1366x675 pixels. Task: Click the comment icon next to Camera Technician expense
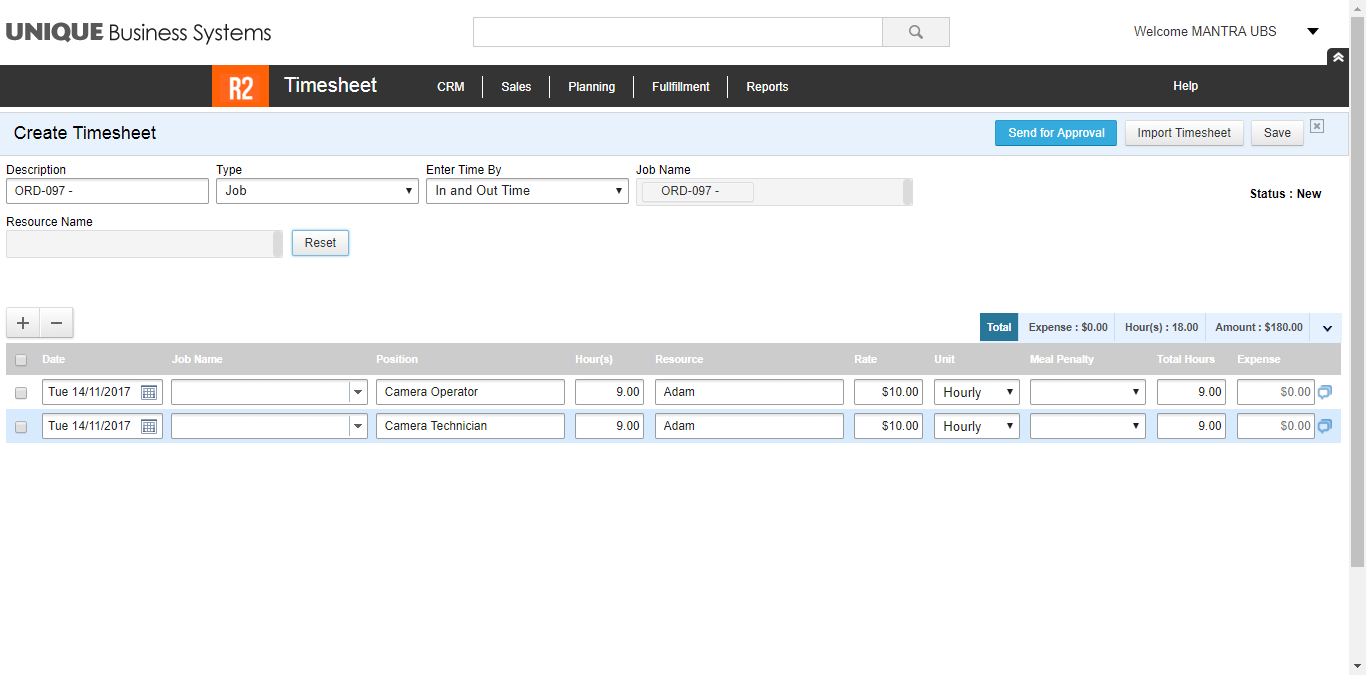click(x=1324, y=425)
